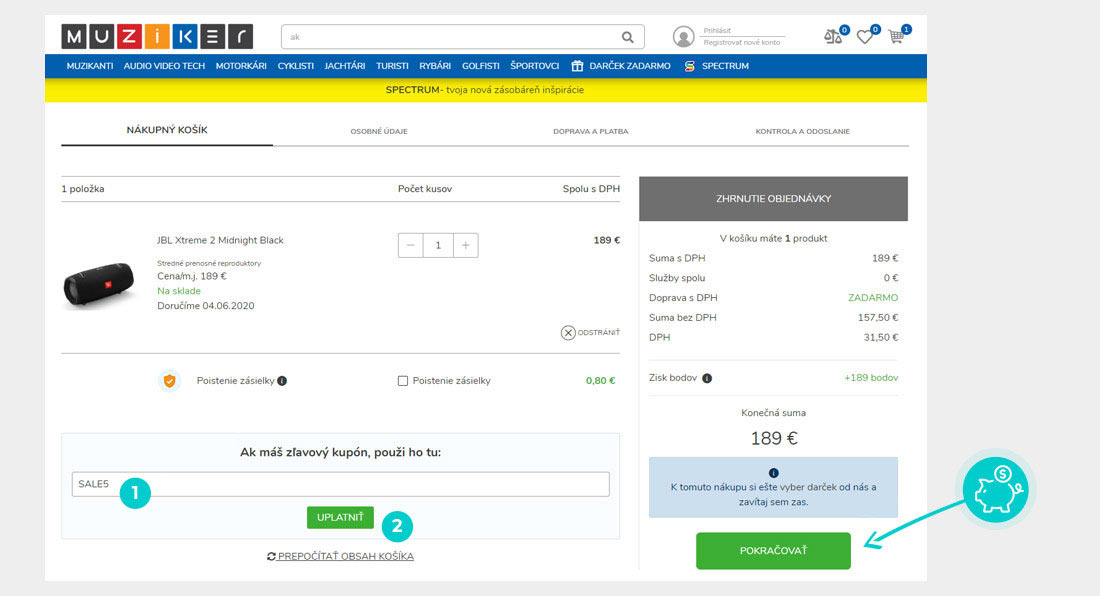Click the Zhrnutie objednávky header
Image resolution: width=1100 pixels, height=596 pixels.
coord(773,198)
